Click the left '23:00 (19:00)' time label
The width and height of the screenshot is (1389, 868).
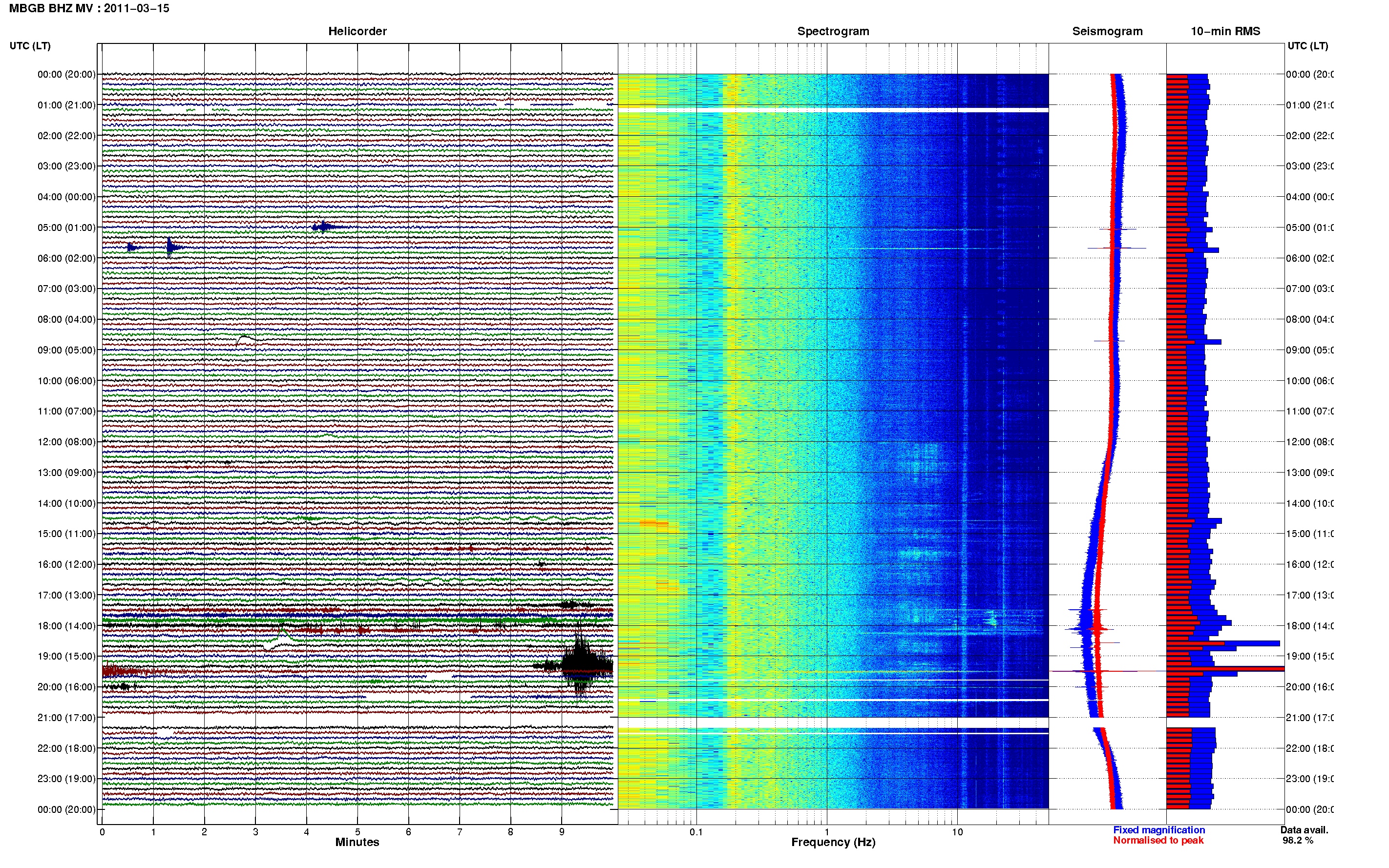coord(66,779)
